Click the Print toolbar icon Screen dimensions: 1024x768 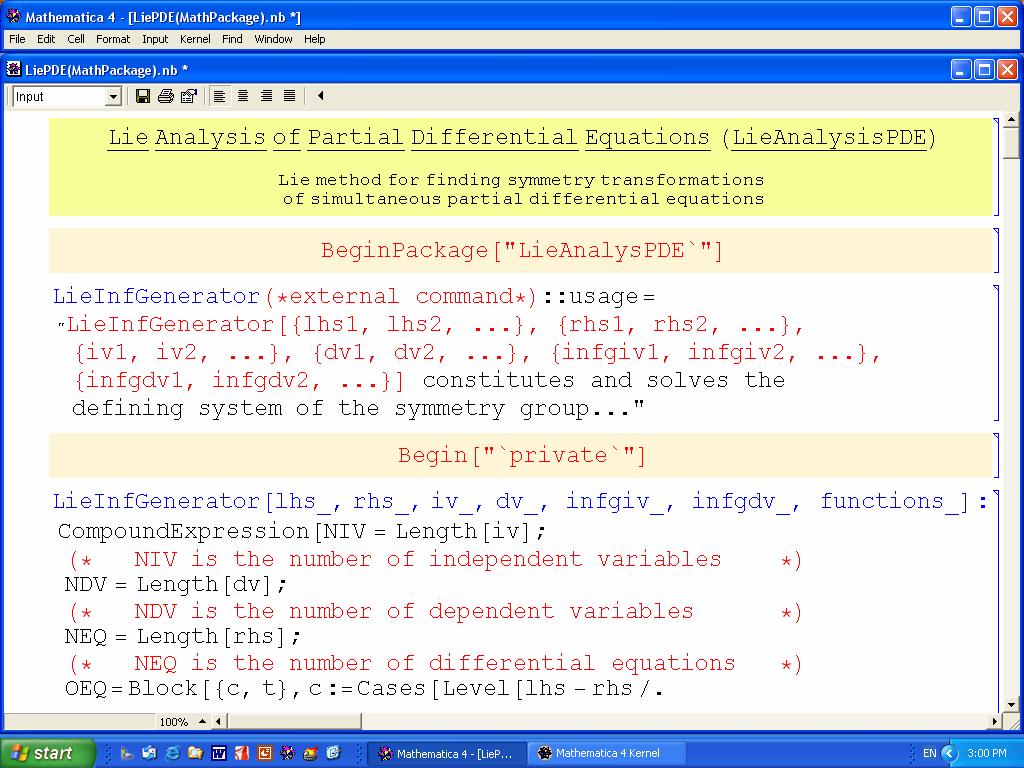point(166,97)
